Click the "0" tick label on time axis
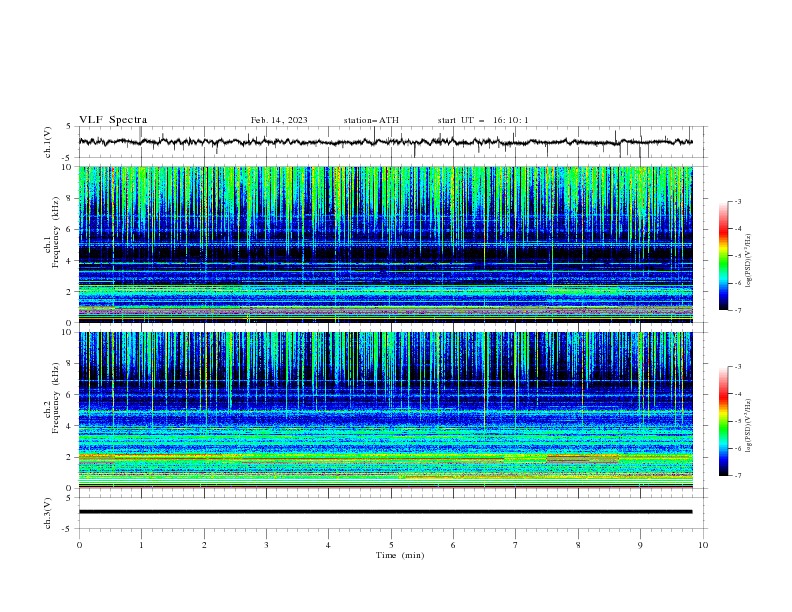 click(x=79, y=545)
